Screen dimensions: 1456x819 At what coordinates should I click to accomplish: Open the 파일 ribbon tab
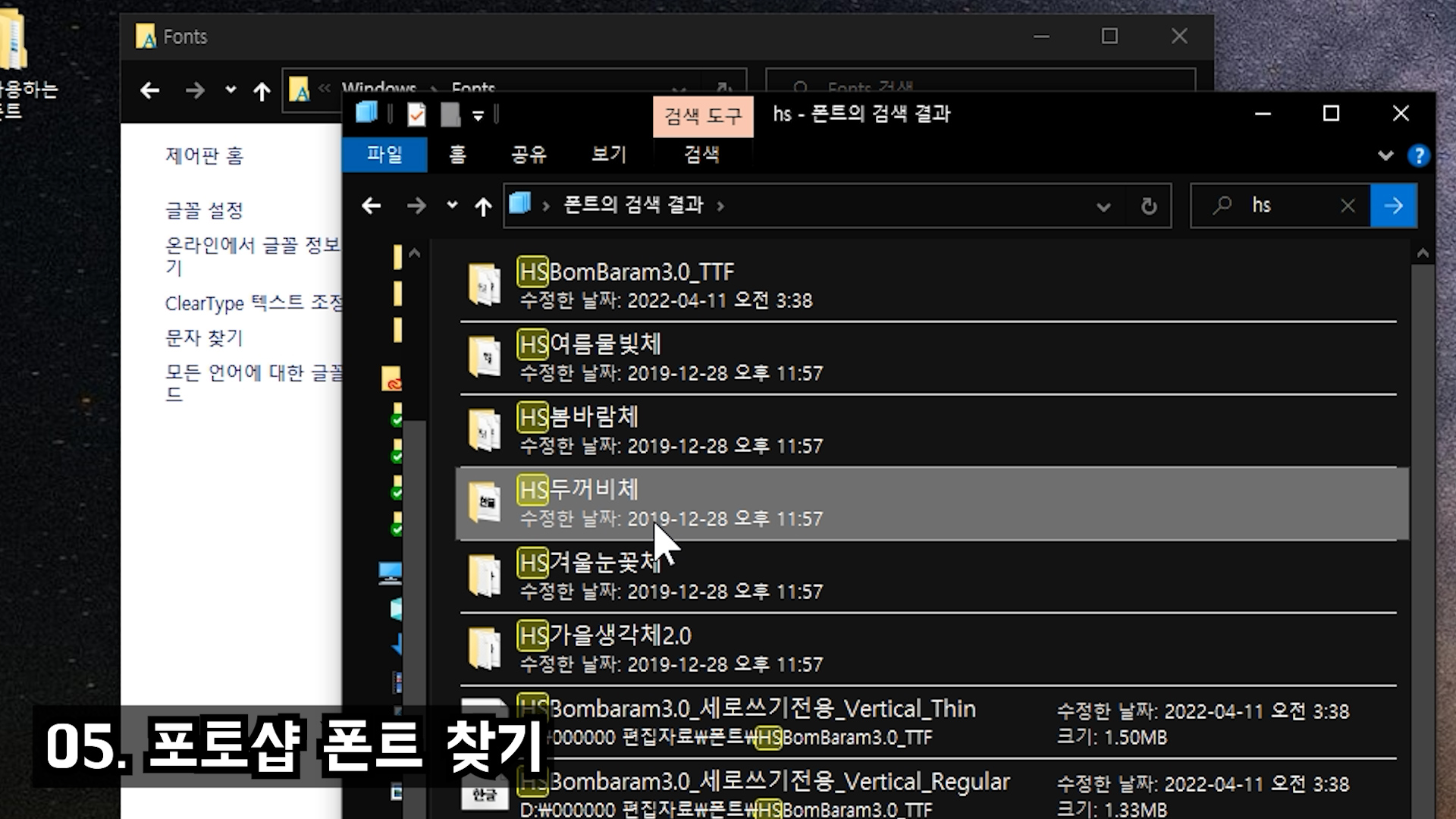tap(384, 155)
